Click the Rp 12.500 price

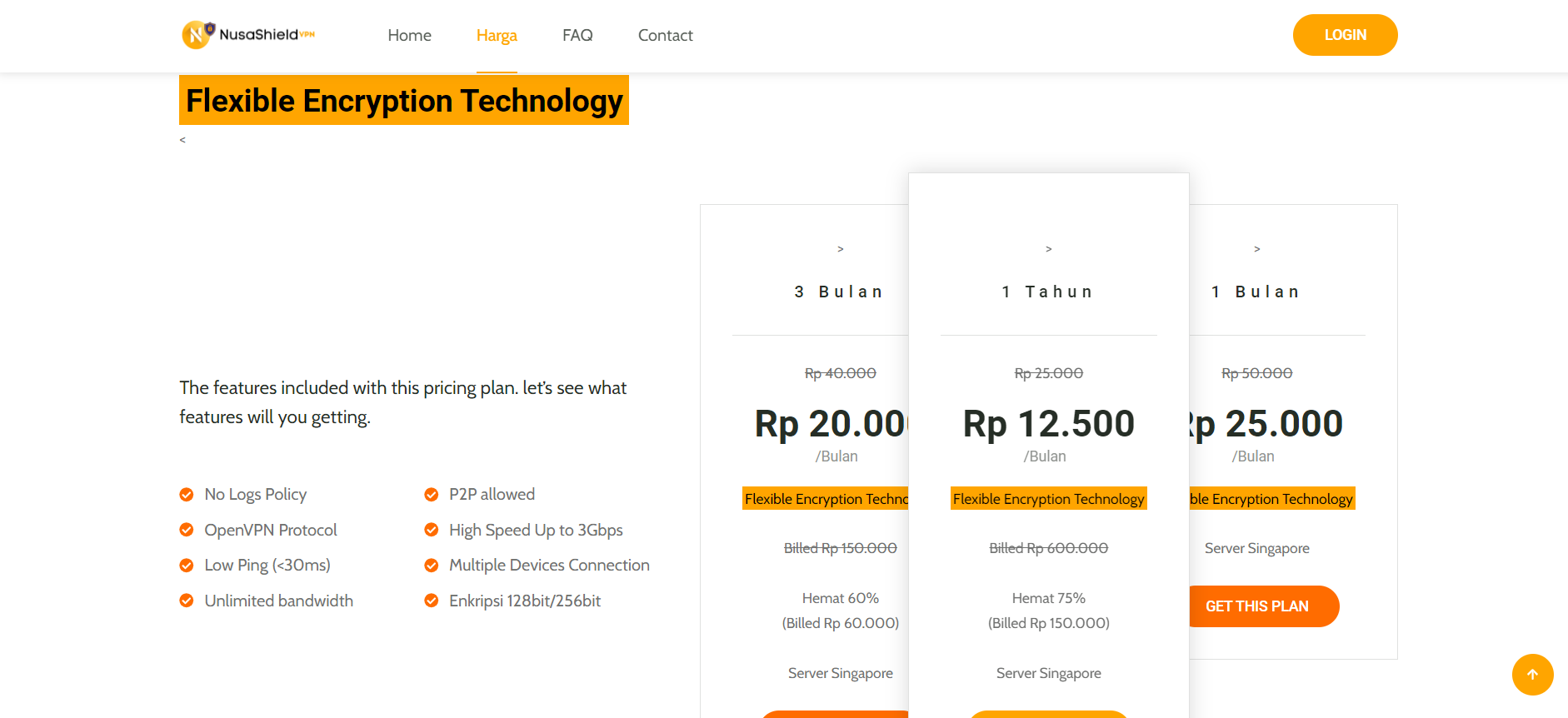click(1048, 424)
